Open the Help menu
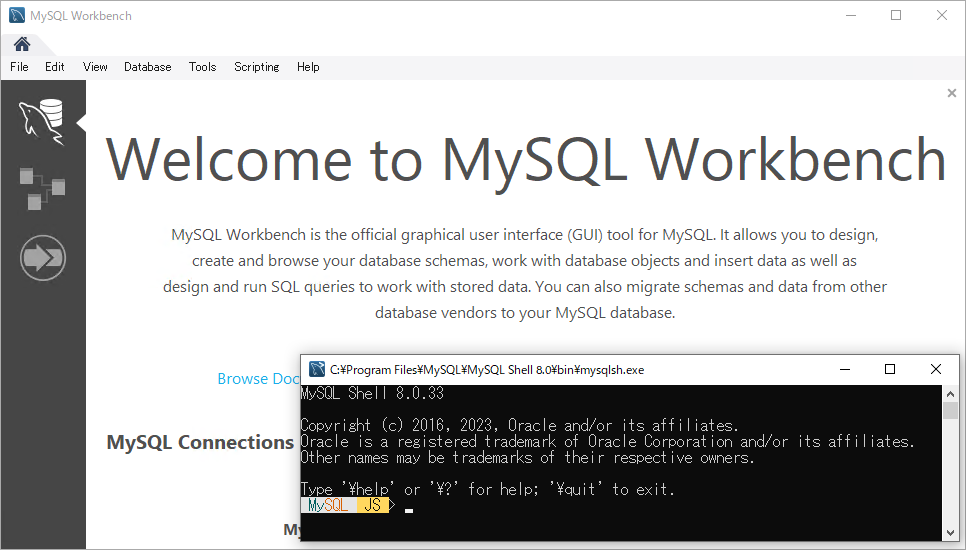This screenshot has width=966, height=550. coord(308,67)
